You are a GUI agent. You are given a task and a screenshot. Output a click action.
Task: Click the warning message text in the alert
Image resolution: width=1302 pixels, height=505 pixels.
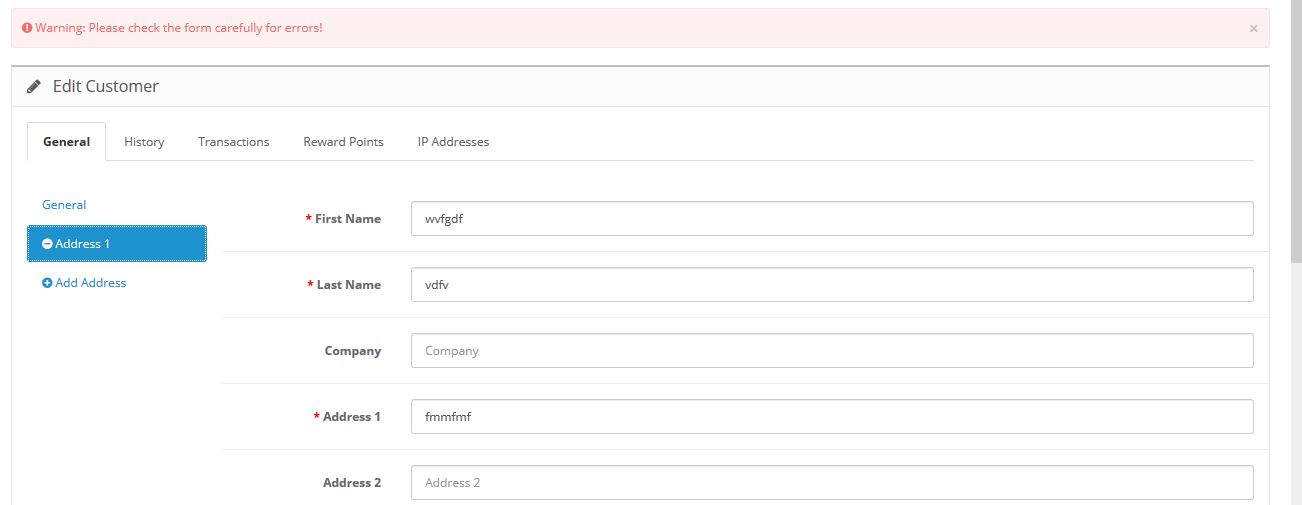click(x=179, y=28)
